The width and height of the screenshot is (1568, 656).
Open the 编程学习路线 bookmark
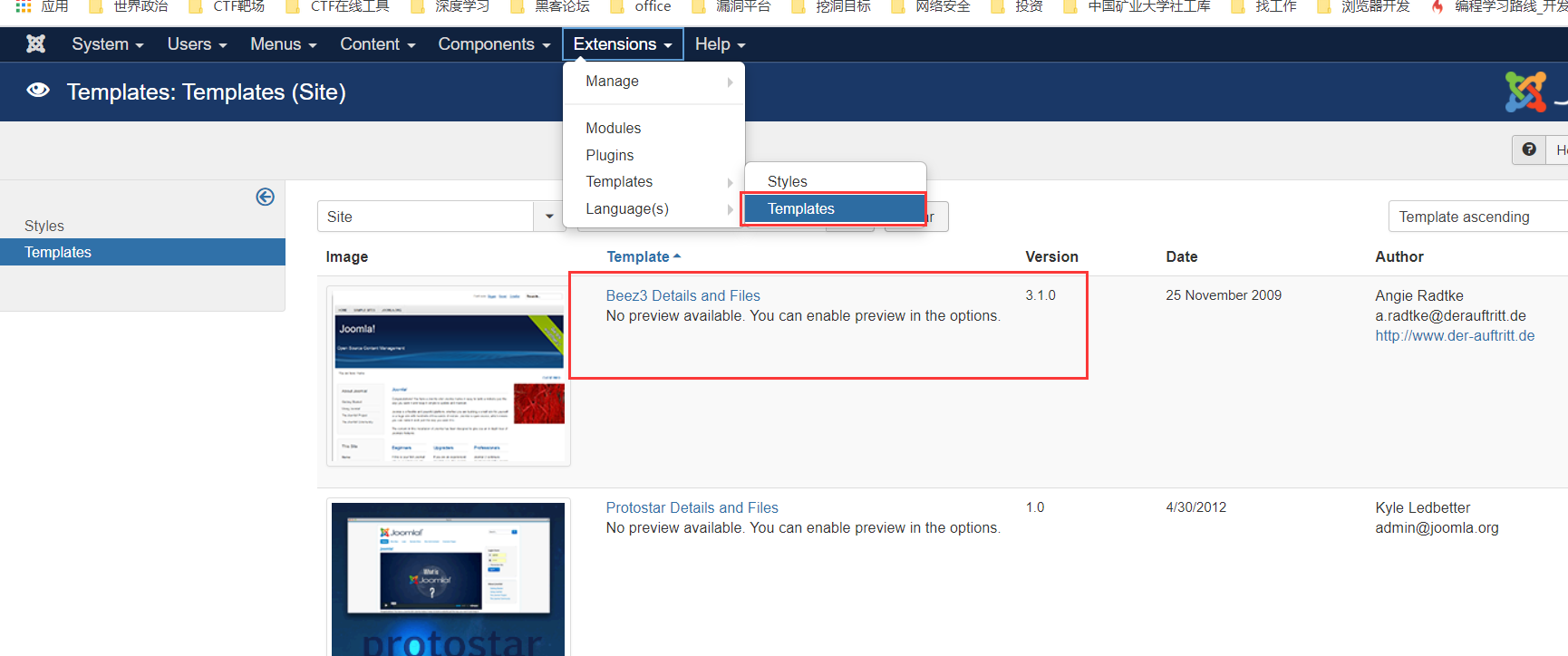click(x=1498, y=6)
